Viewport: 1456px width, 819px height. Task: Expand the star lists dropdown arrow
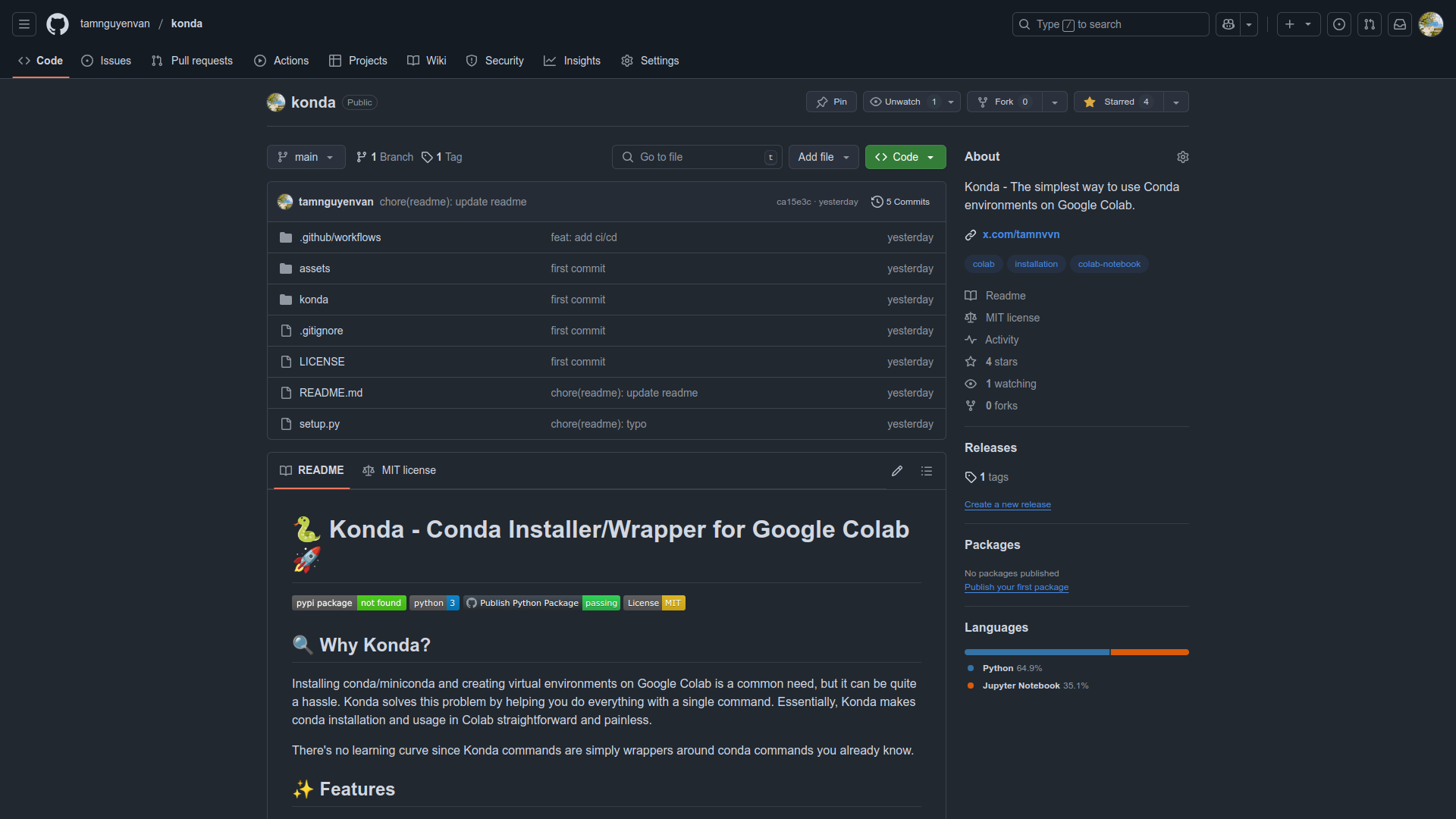1176,102
